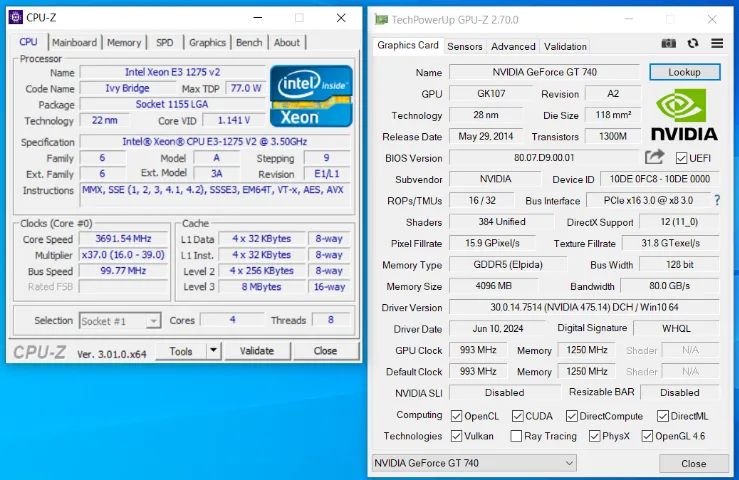This screenshot has height=480, width=739.
Task: Switch to the Memory tab in CPU-Z
Action: coord(124,42)
